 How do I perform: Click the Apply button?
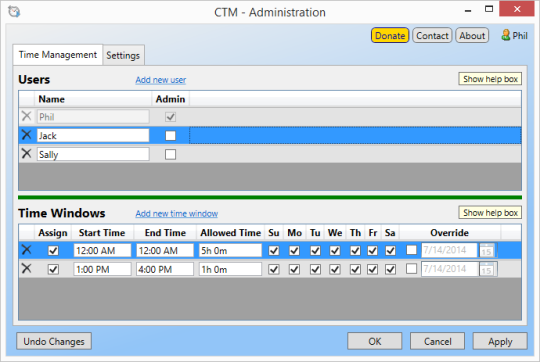pyautogui.click(x=500, y=341)
